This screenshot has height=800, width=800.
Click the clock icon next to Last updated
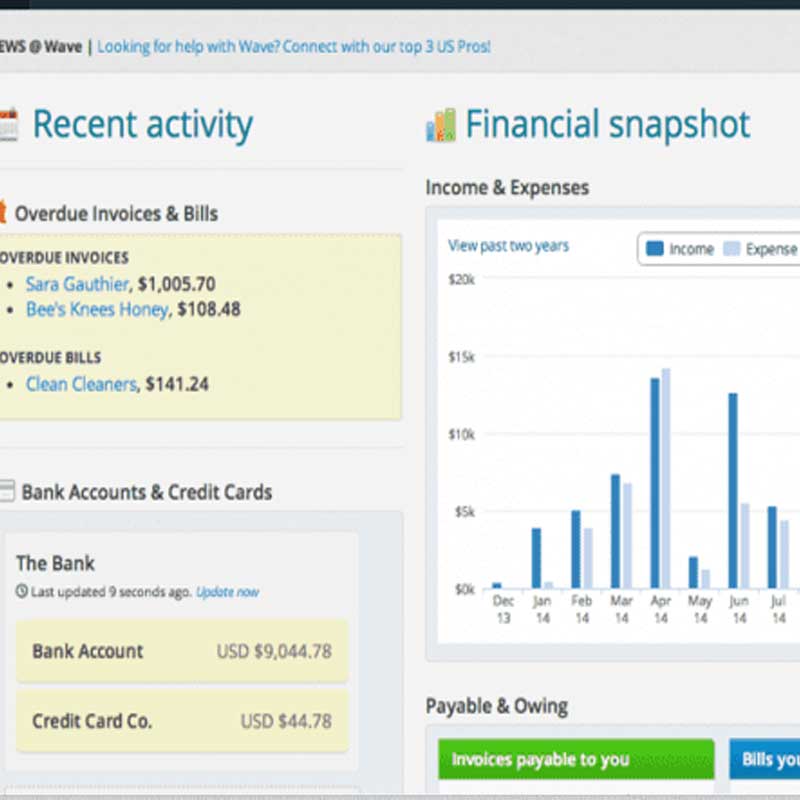coord(22,592)
